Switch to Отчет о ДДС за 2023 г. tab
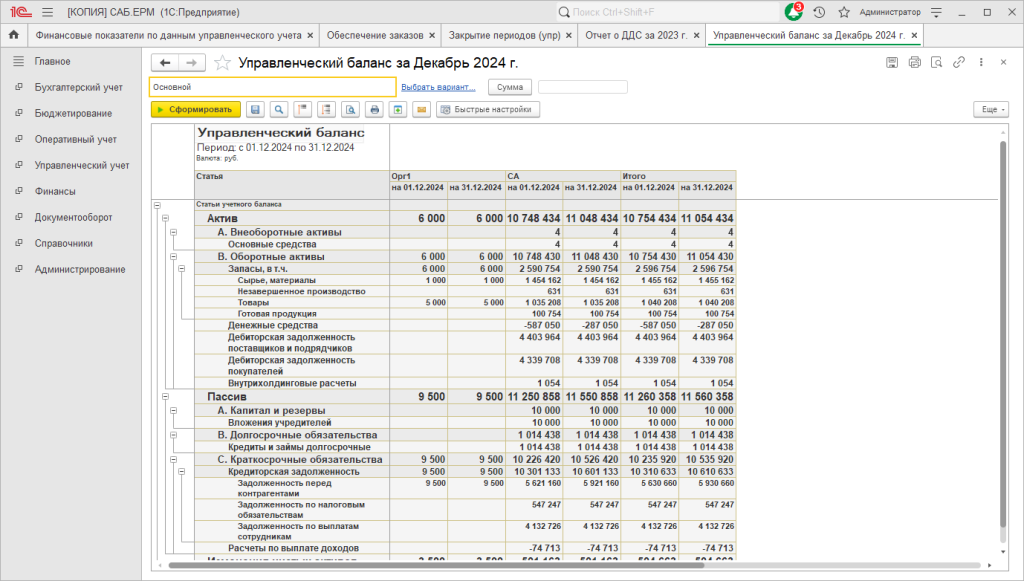The height and width of the screenshot is (581, 1024). pos(636,35)
